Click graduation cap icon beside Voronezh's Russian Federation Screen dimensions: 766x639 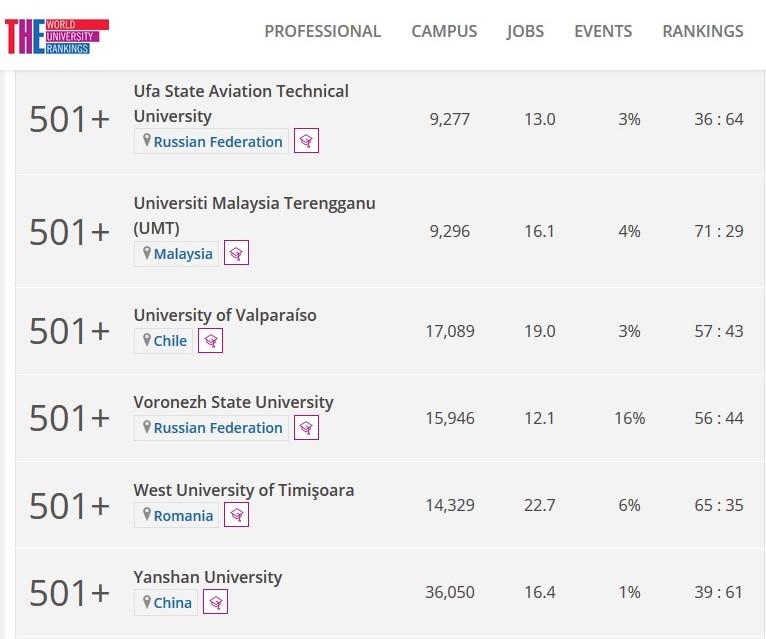click(307, 427)
